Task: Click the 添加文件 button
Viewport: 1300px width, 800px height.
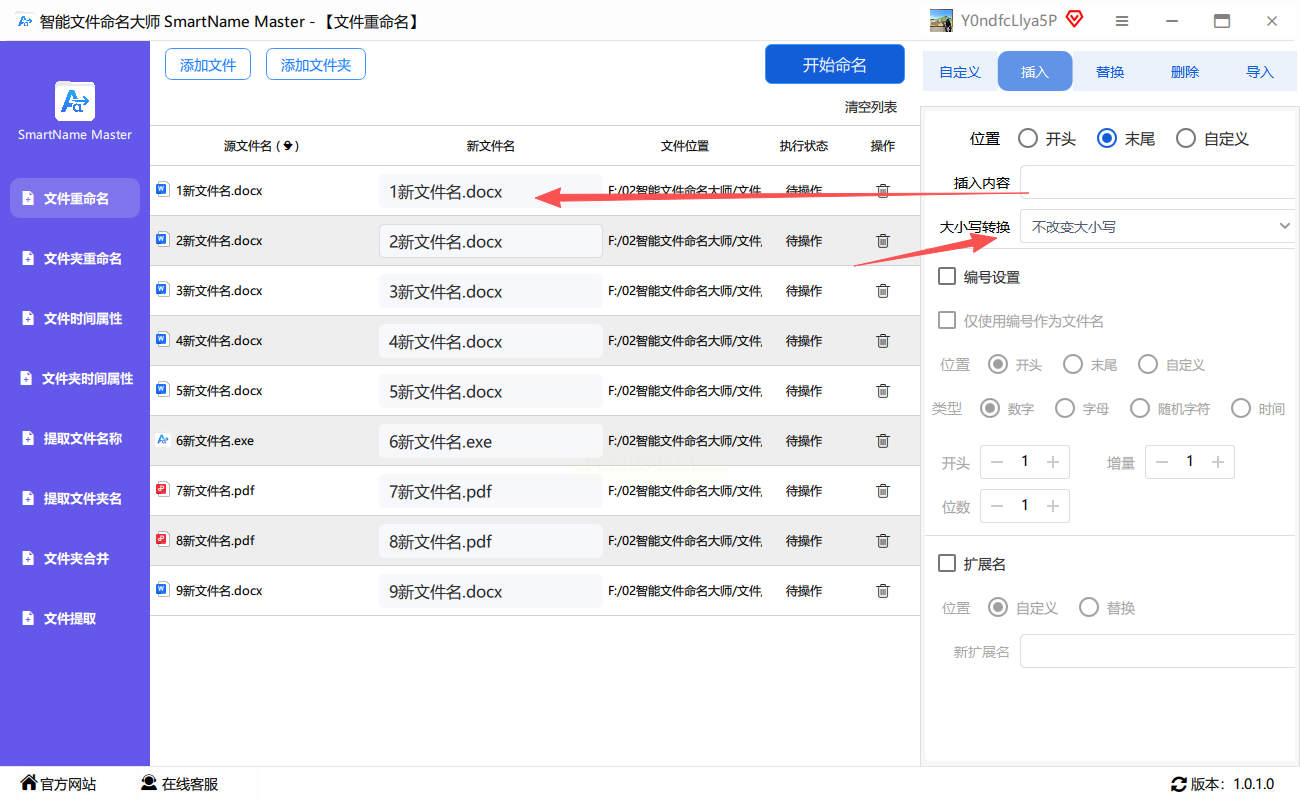Action: pos(208,65)
